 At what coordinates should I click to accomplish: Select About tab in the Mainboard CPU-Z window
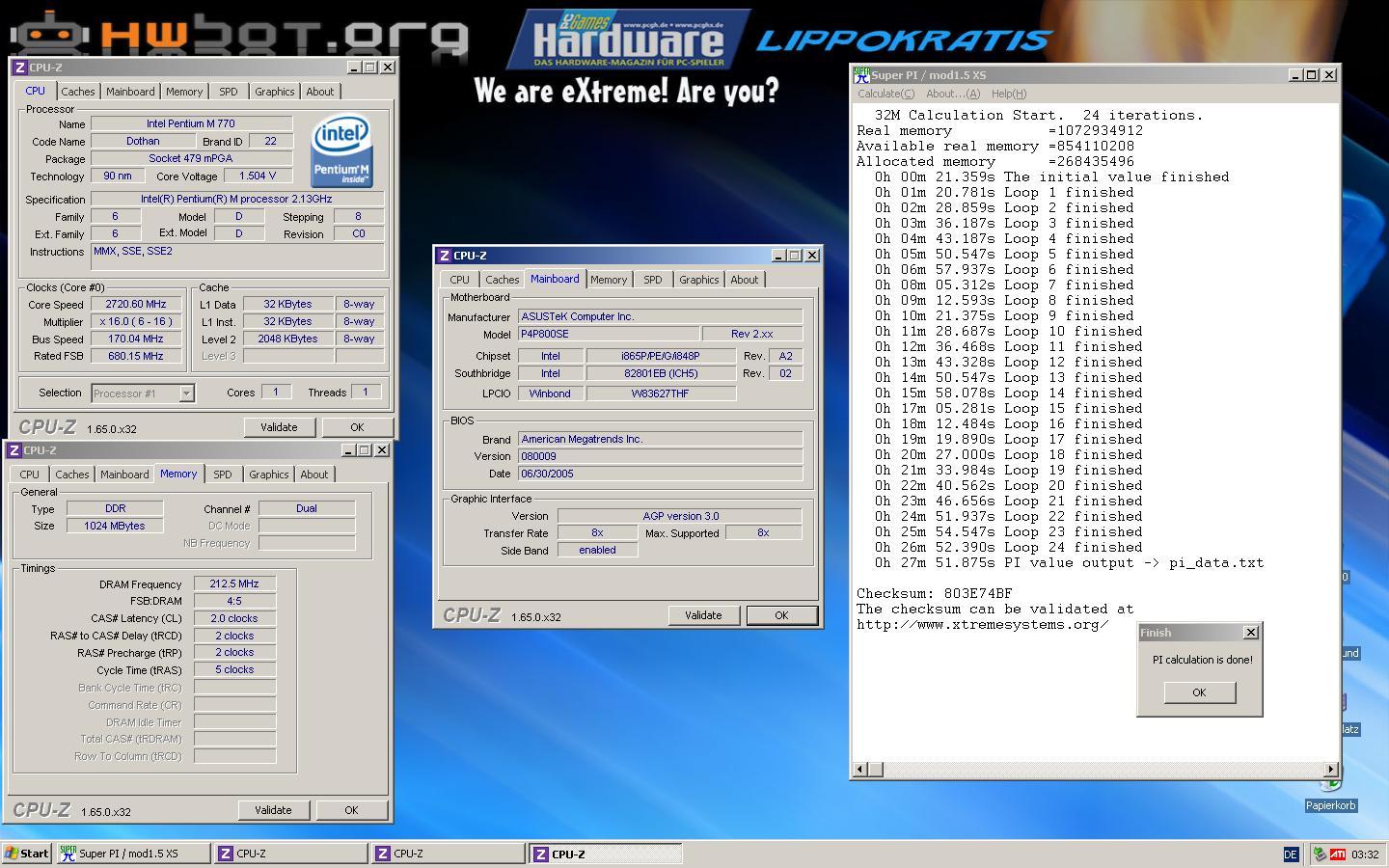(x=745, y=280)
